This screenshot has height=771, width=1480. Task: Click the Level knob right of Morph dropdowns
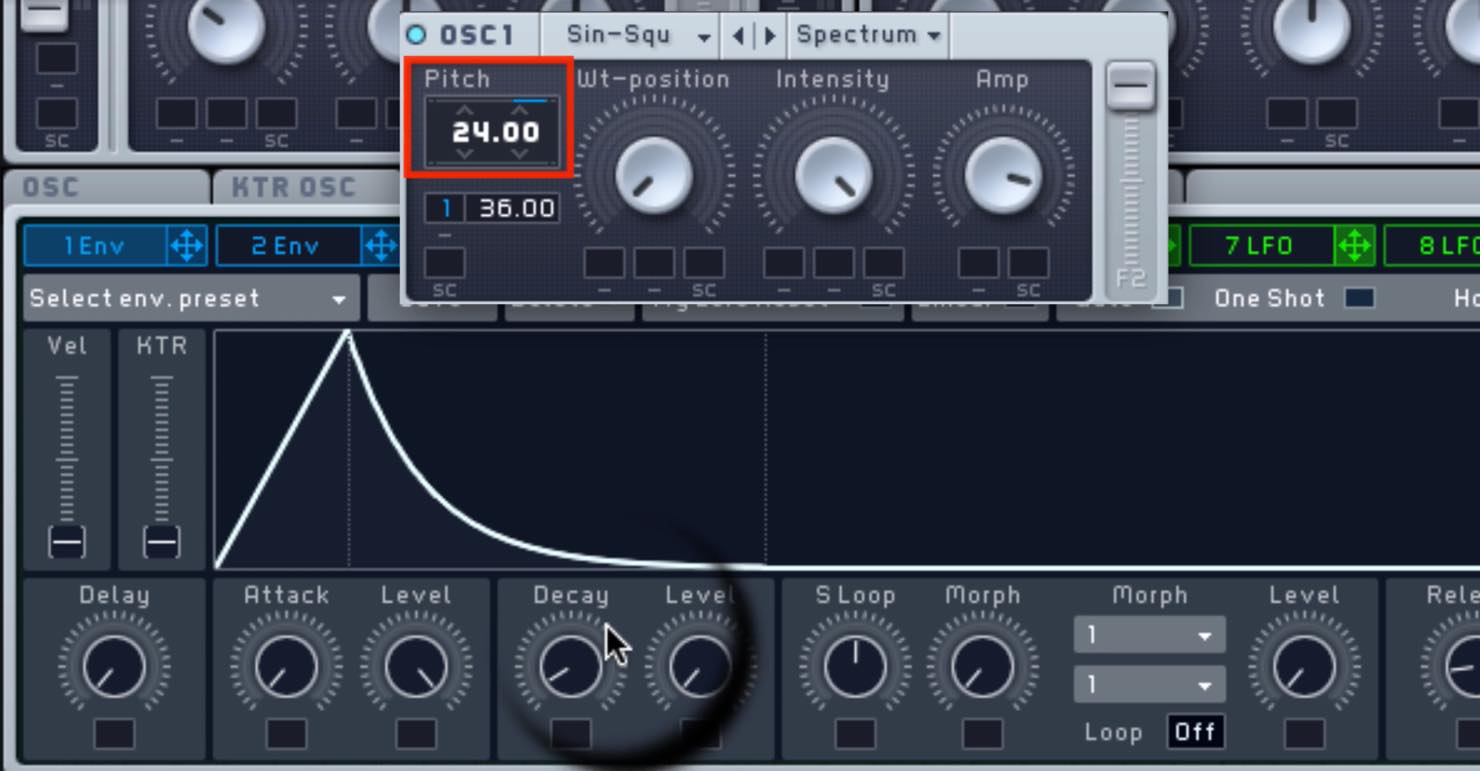tap(1304, 667)
